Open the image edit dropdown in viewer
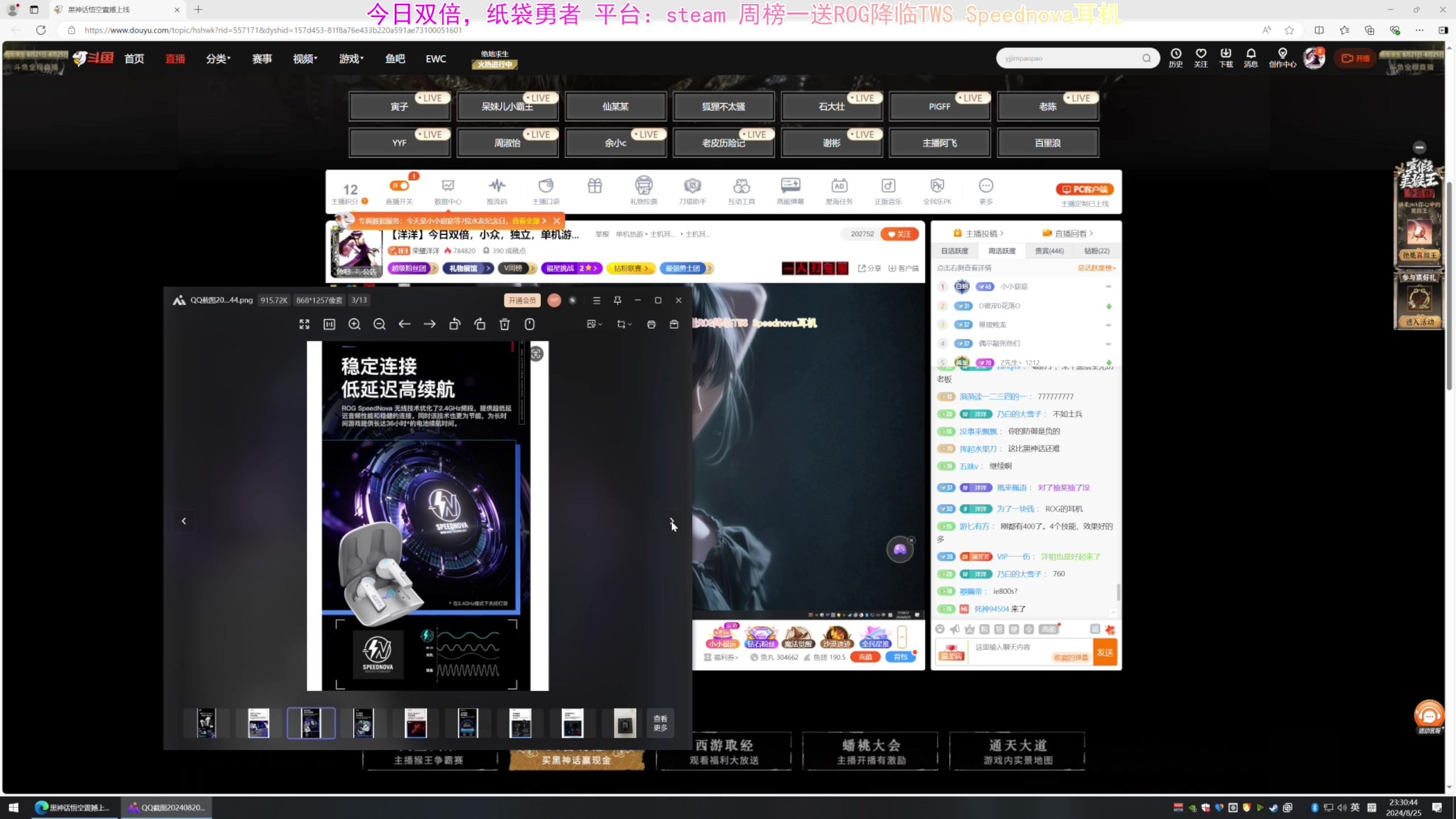The image size is (1456, 819). (594, 324)
